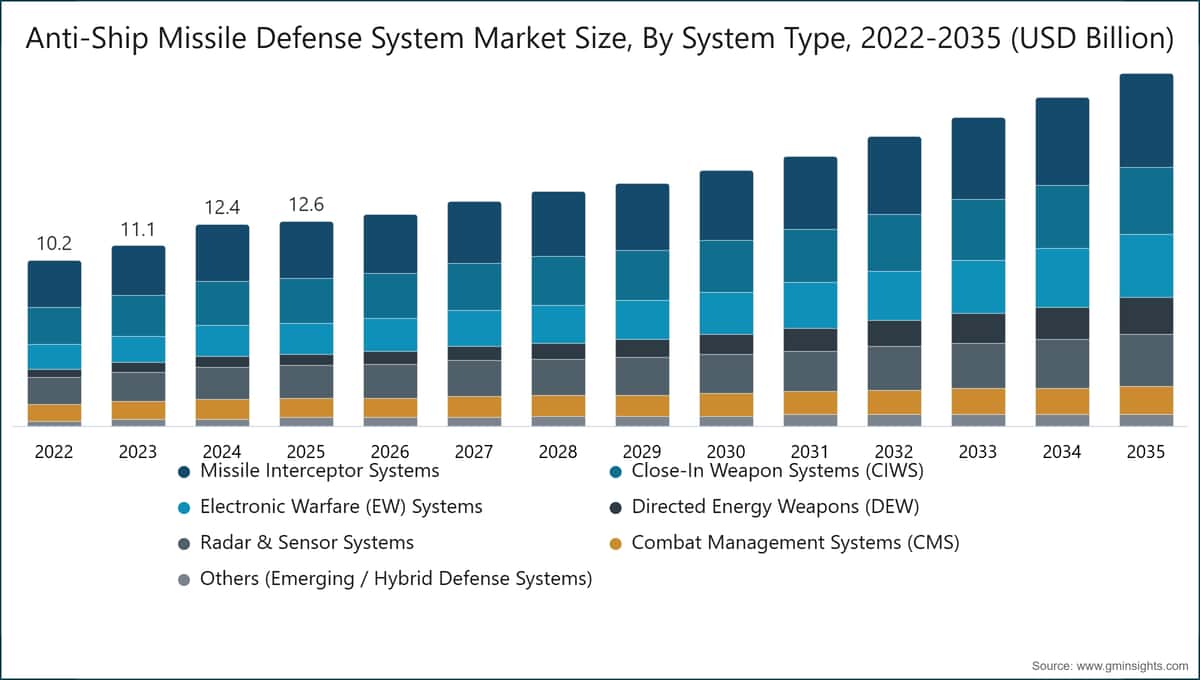Click the 2030 Directed Energy Weapons bar segment
Viewport: 1200px width, 680px height.
click(x=726, y=344)
